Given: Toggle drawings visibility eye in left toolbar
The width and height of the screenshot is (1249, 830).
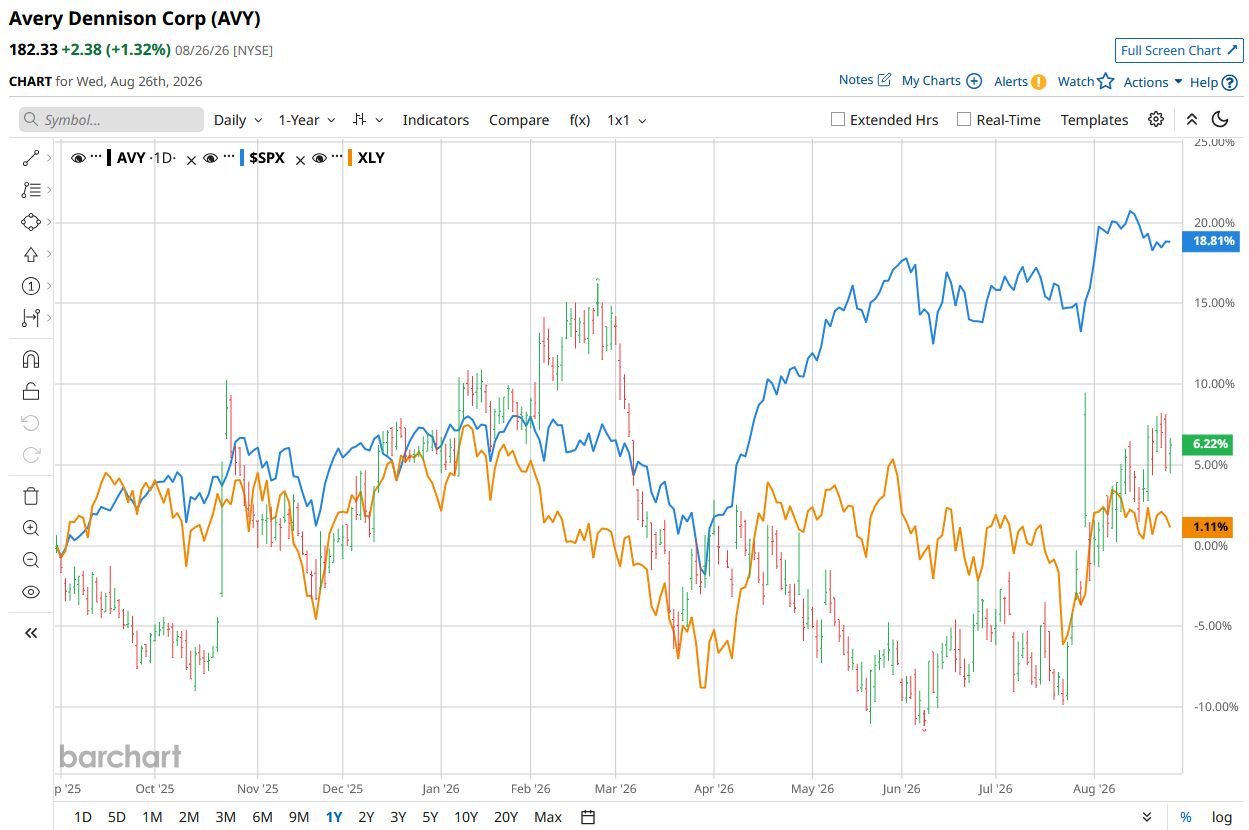Looking at the screenshot, I should coord(30,592).
